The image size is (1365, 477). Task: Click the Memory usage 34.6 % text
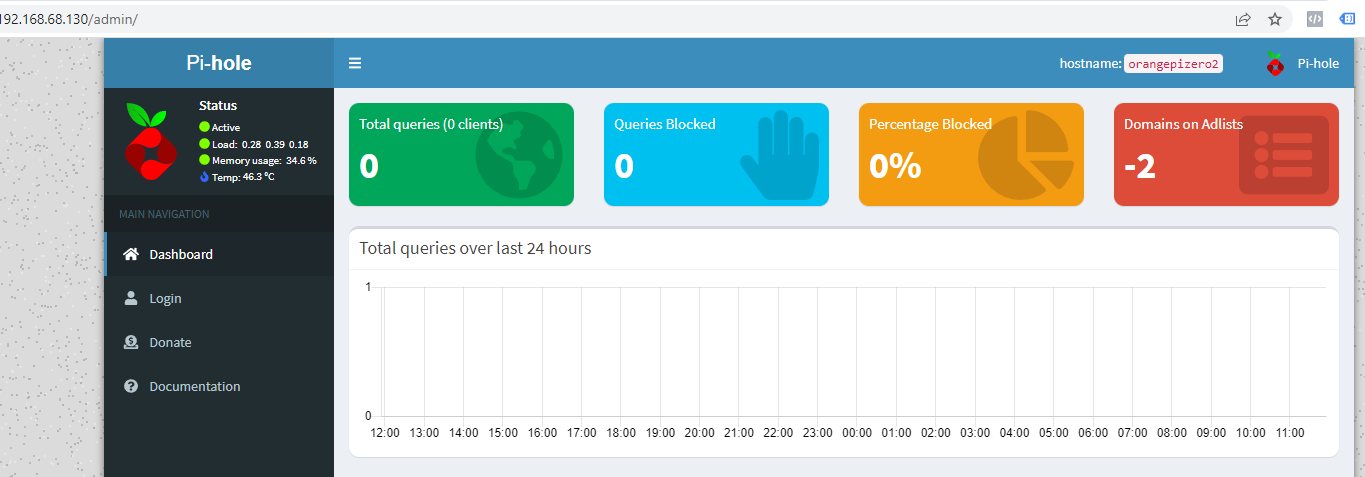pos(264,160)
